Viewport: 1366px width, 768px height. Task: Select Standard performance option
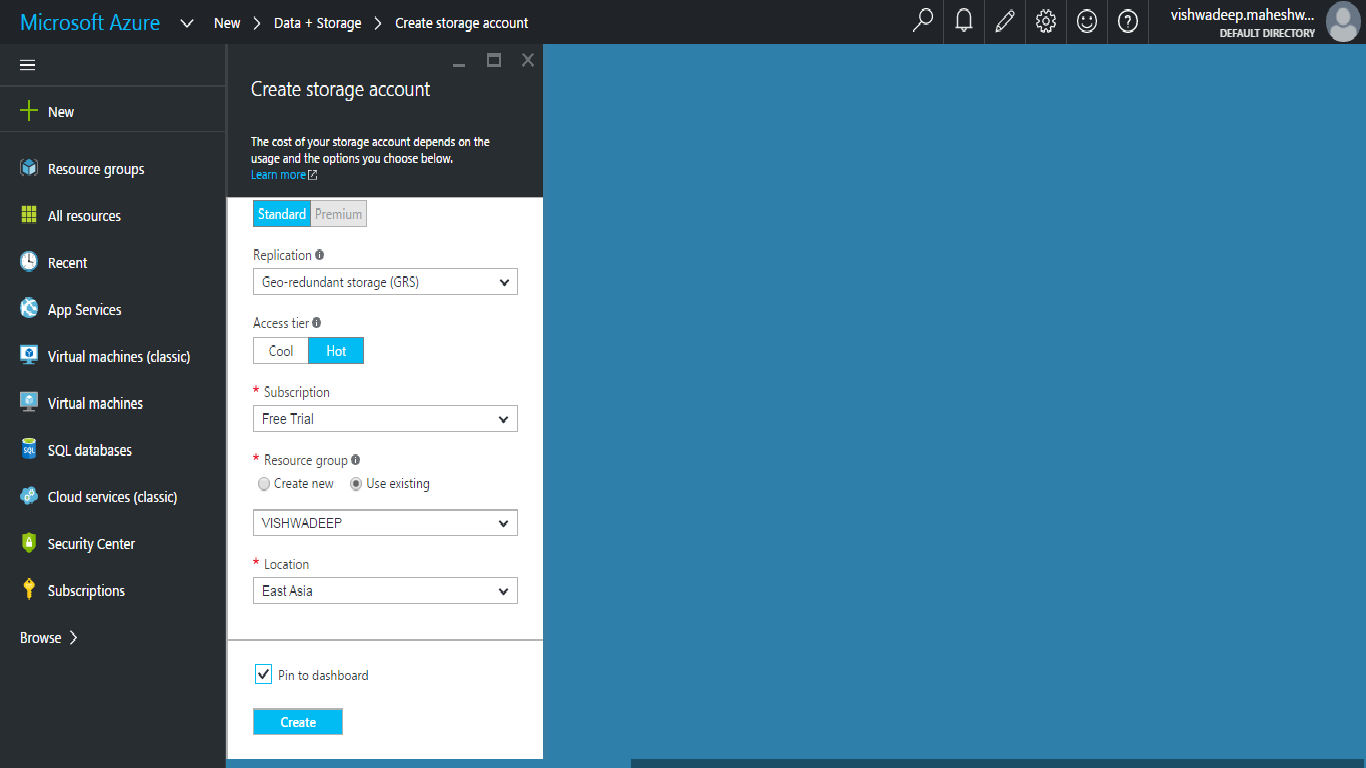click(282, 214)
